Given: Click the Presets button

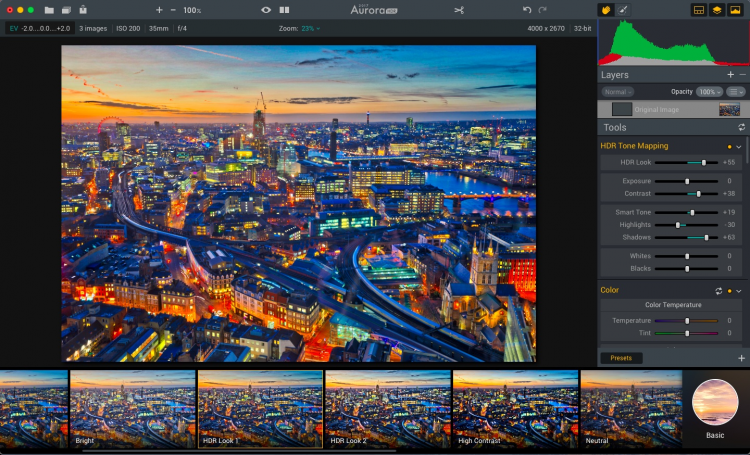Looking at the screenshot, I should (x=621, y=358).
